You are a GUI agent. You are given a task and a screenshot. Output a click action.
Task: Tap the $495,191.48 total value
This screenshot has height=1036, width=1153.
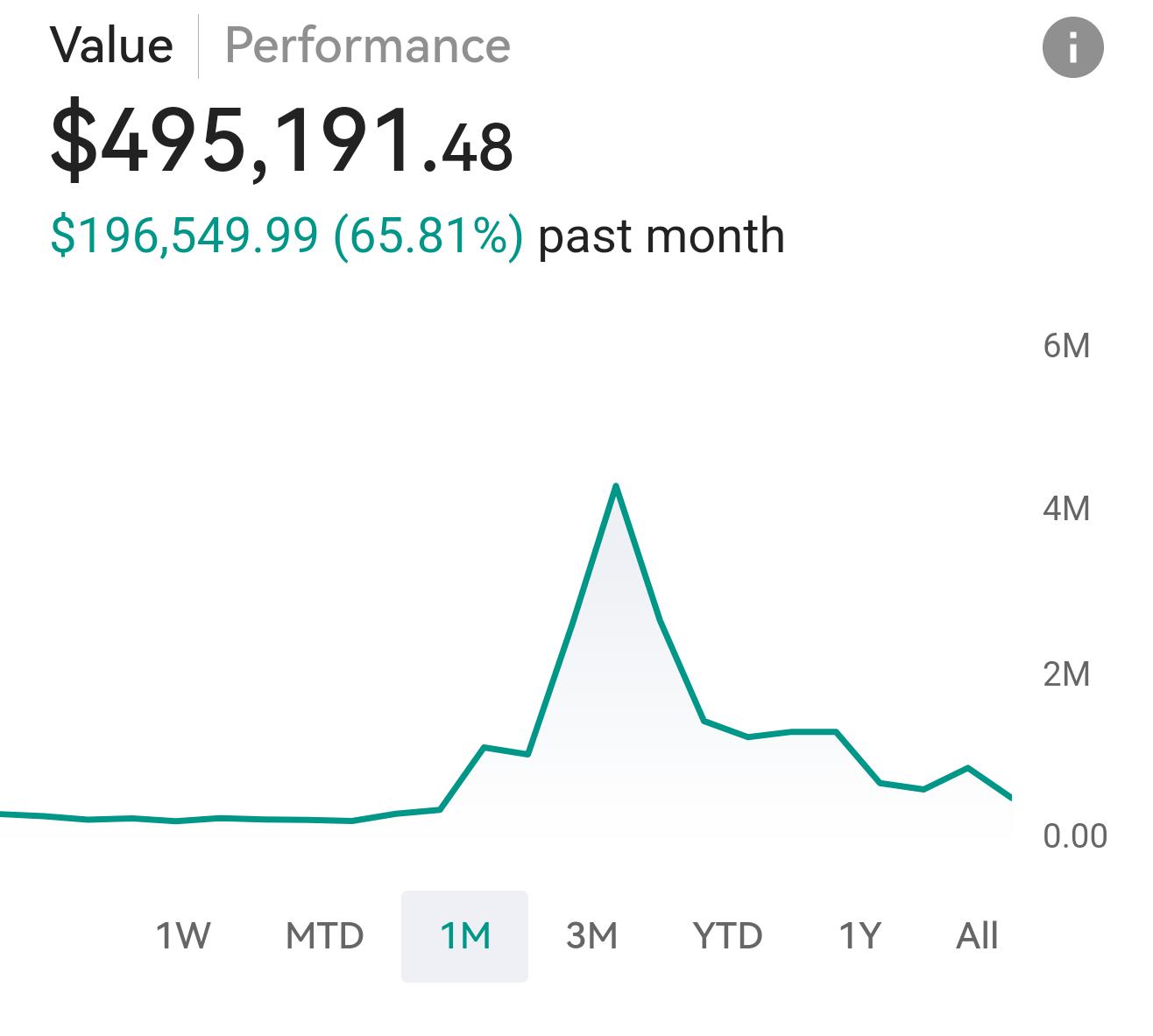[x=281, y=140]
